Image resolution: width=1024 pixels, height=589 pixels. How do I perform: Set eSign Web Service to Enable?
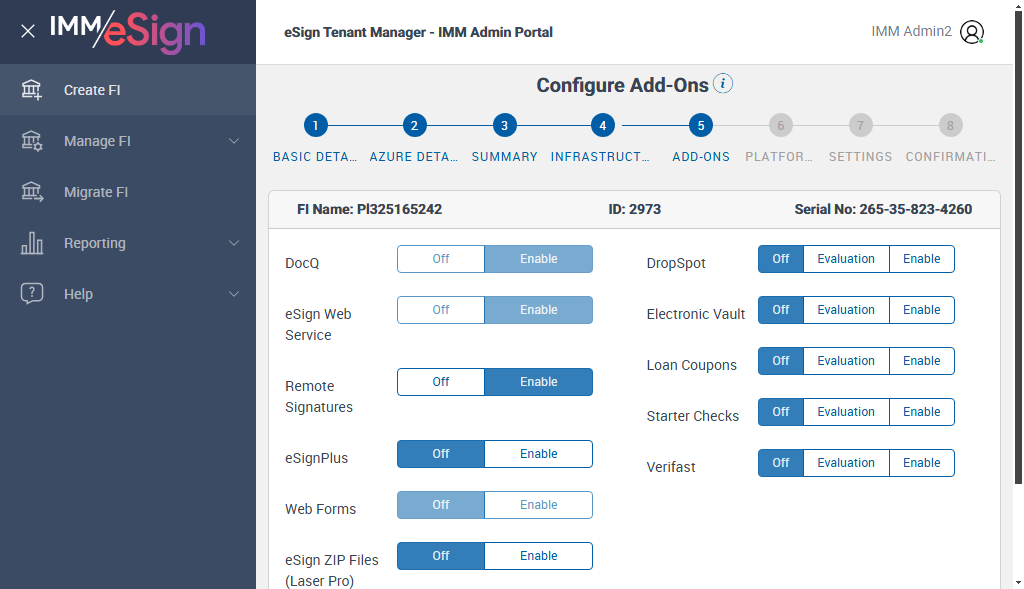539,310
